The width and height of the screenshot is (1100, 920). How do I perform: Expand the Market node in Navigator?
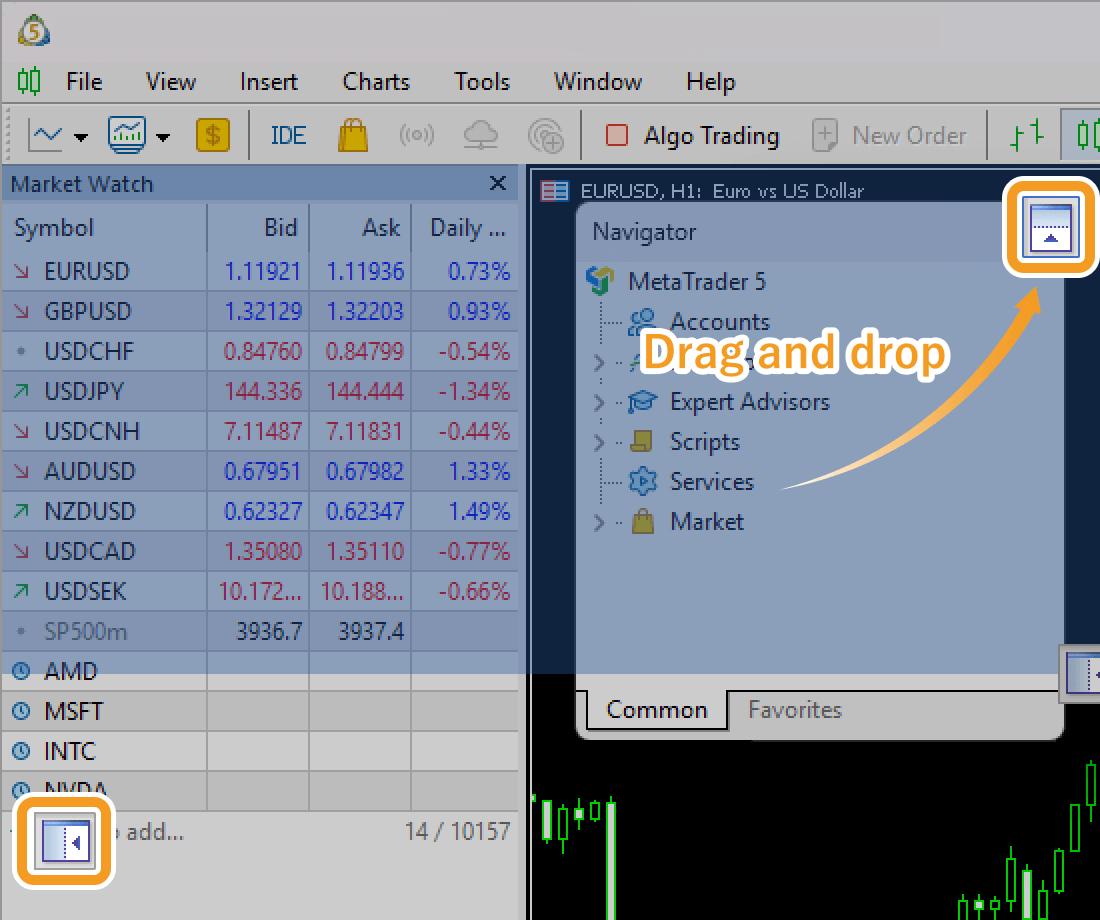[x=599, y=523]
